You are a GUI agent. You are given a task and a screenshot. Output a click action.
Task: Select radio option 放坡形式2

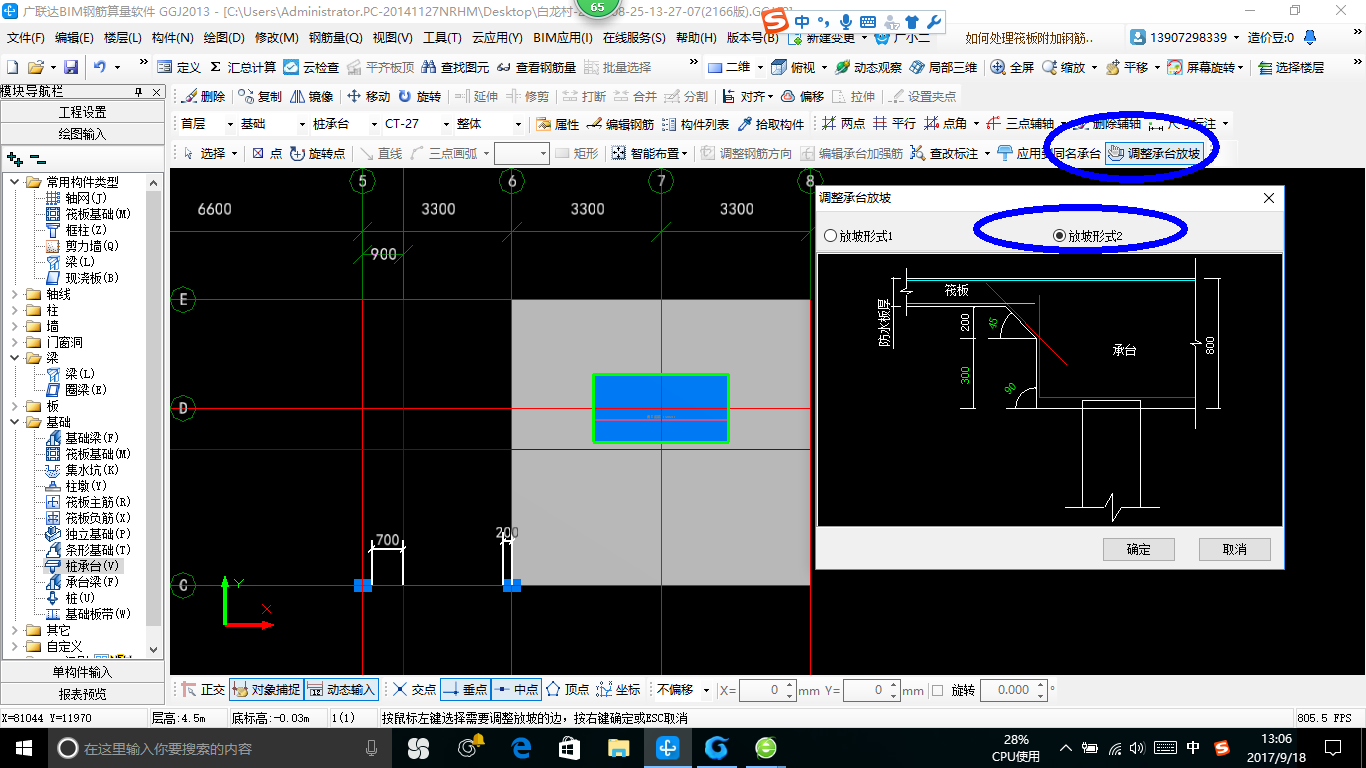1088,236
